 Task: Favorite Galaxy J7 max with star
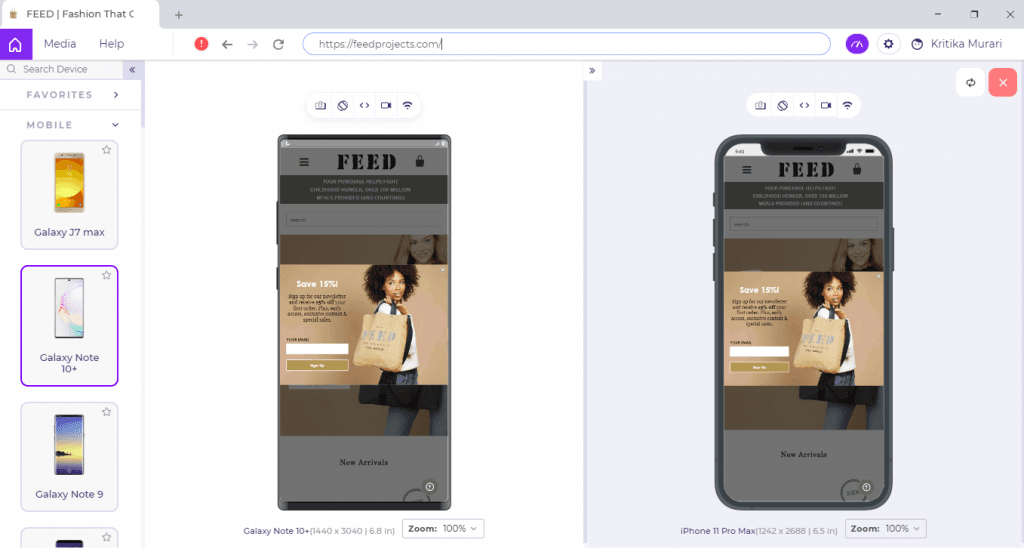point(106,150)
